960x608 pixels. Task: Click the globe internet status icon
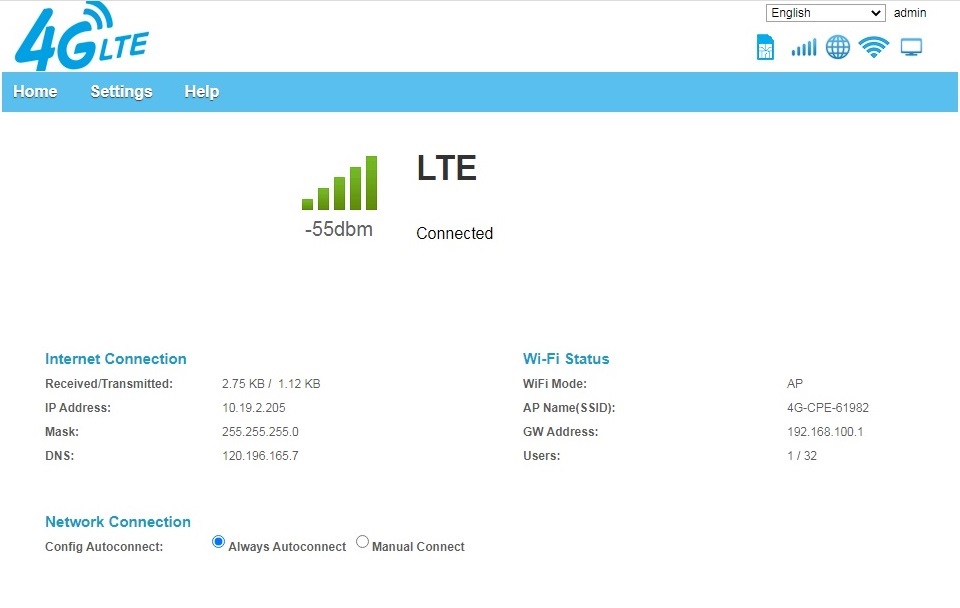pyautogui.click(x=838, y=47)
